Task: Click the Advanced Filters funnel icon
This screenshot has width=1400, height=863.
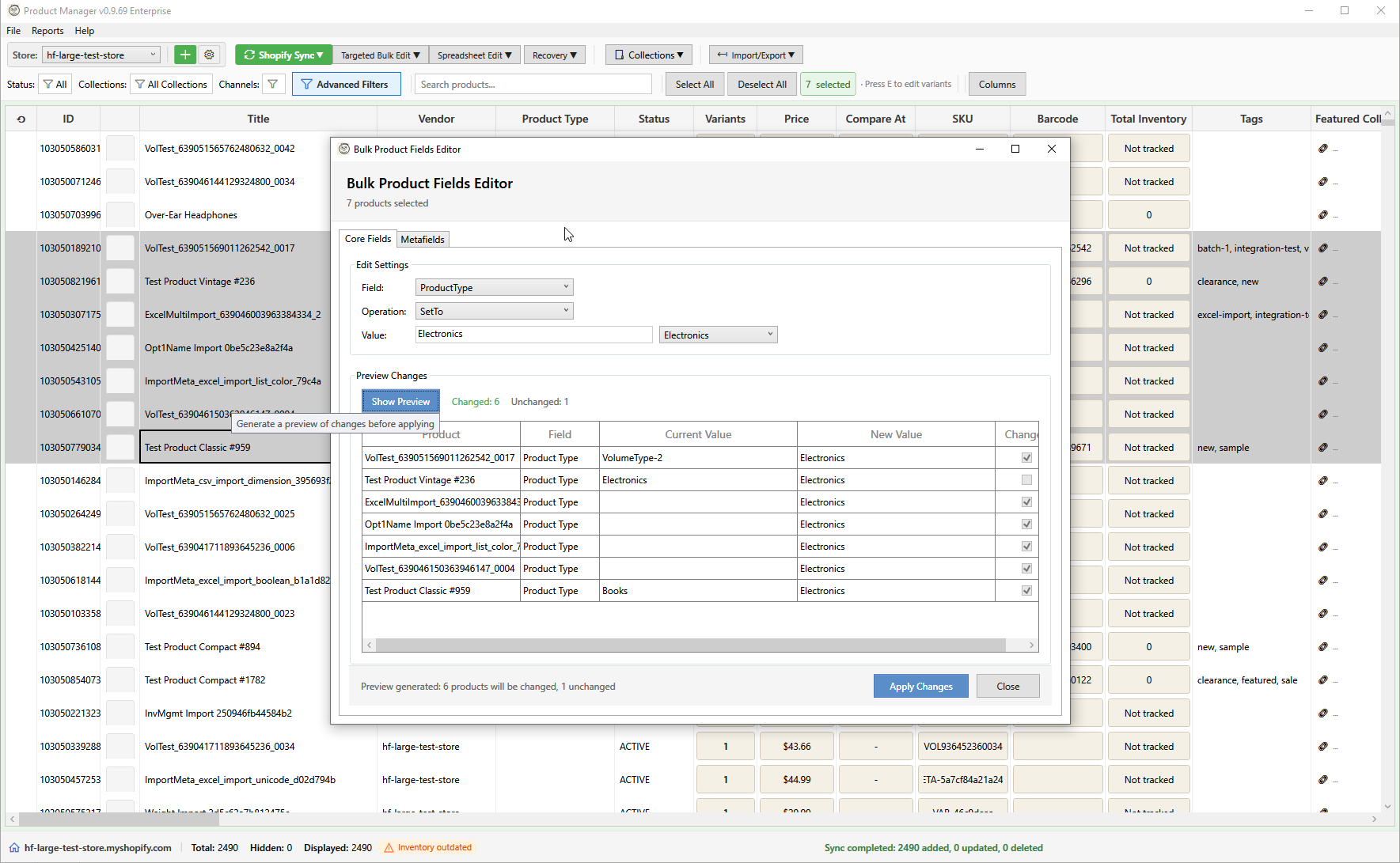Action: point(307,84)
